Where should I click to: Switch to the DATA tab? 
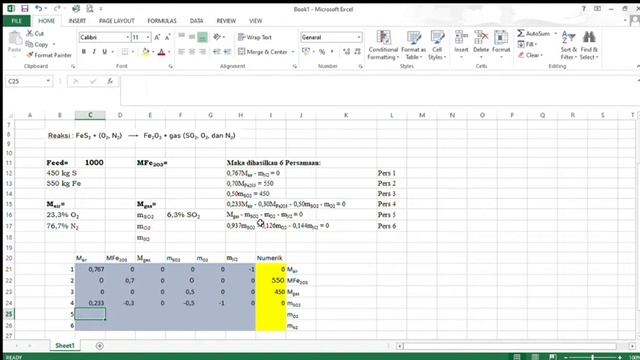196,21
